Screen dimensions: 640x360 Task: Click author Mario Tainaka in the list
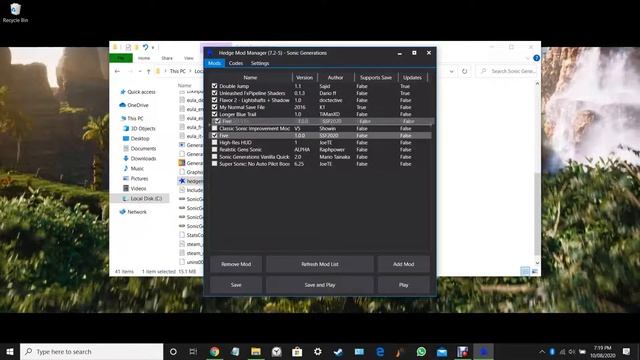click(x=335, y=157)
